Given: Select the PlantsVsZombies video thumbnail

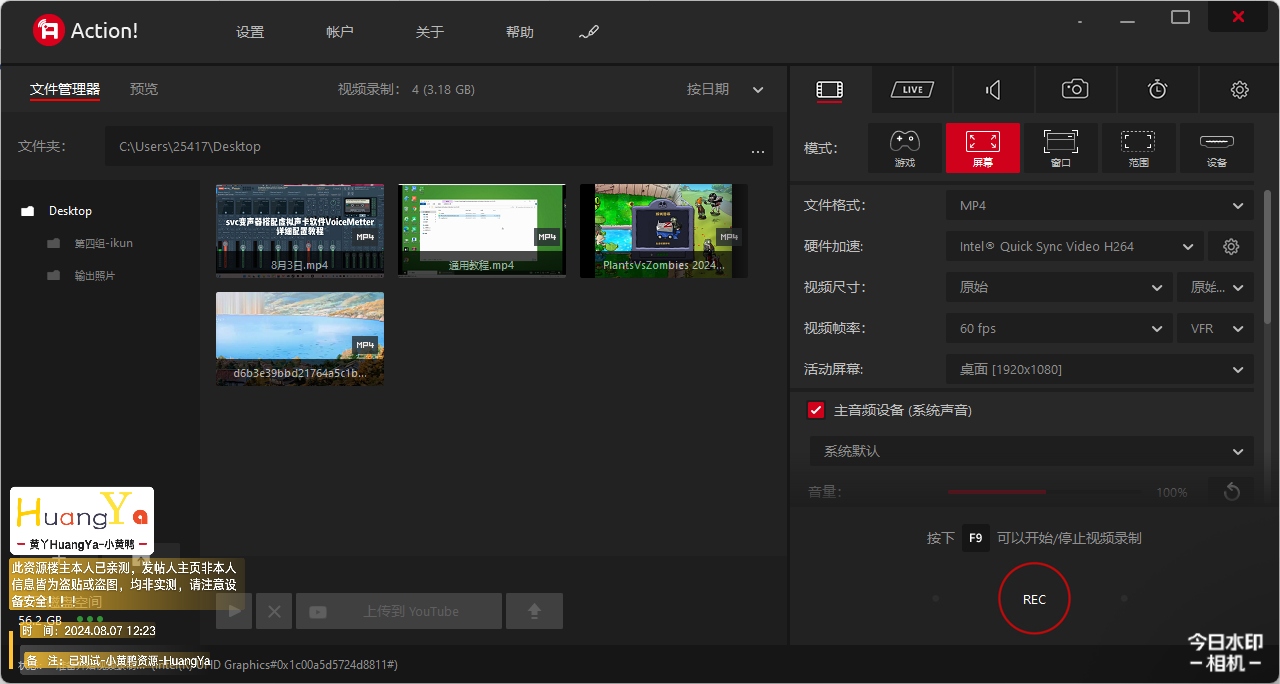Looking at the screenshot, I should tap(663, 230).
